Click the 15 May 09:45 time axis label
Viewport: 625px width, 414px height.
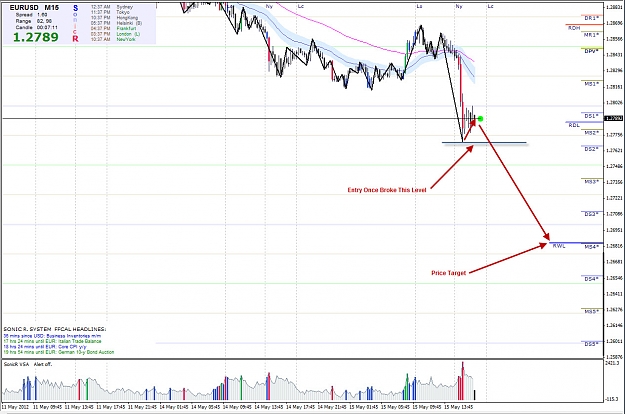tap(427, 407)
